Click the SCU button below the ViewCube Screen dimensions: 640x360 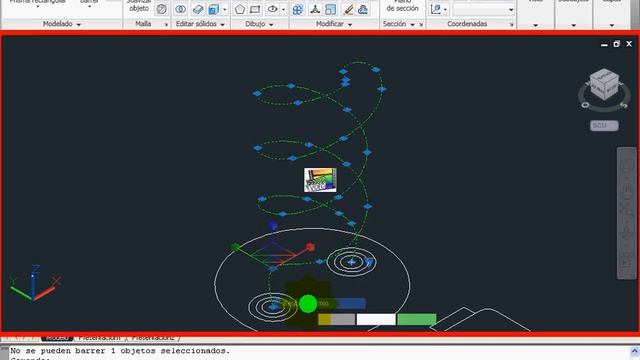tap(604, 125)
